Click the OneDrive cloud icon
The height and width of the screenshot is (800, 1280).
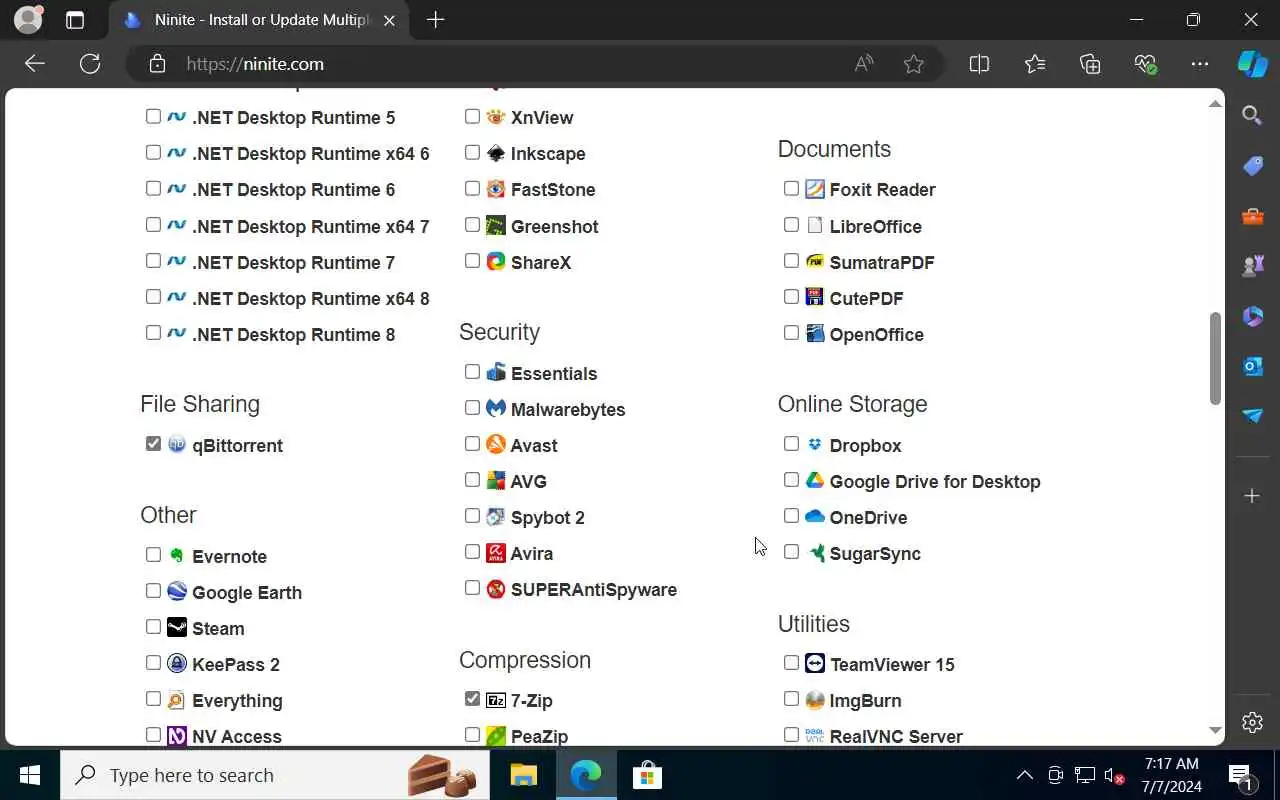click(815, 516)
